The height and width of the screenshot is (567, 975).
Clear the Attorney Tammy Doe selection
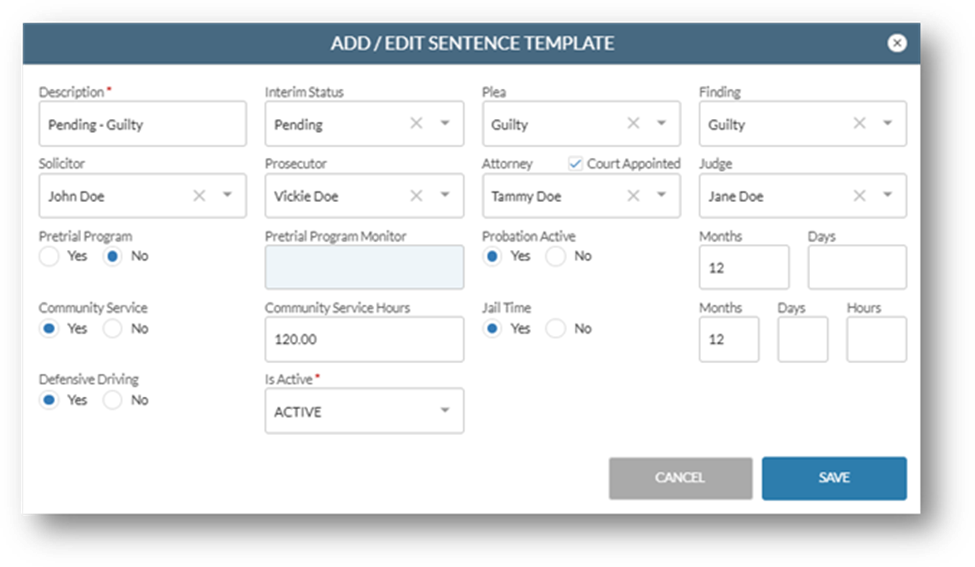click(633, 196)
